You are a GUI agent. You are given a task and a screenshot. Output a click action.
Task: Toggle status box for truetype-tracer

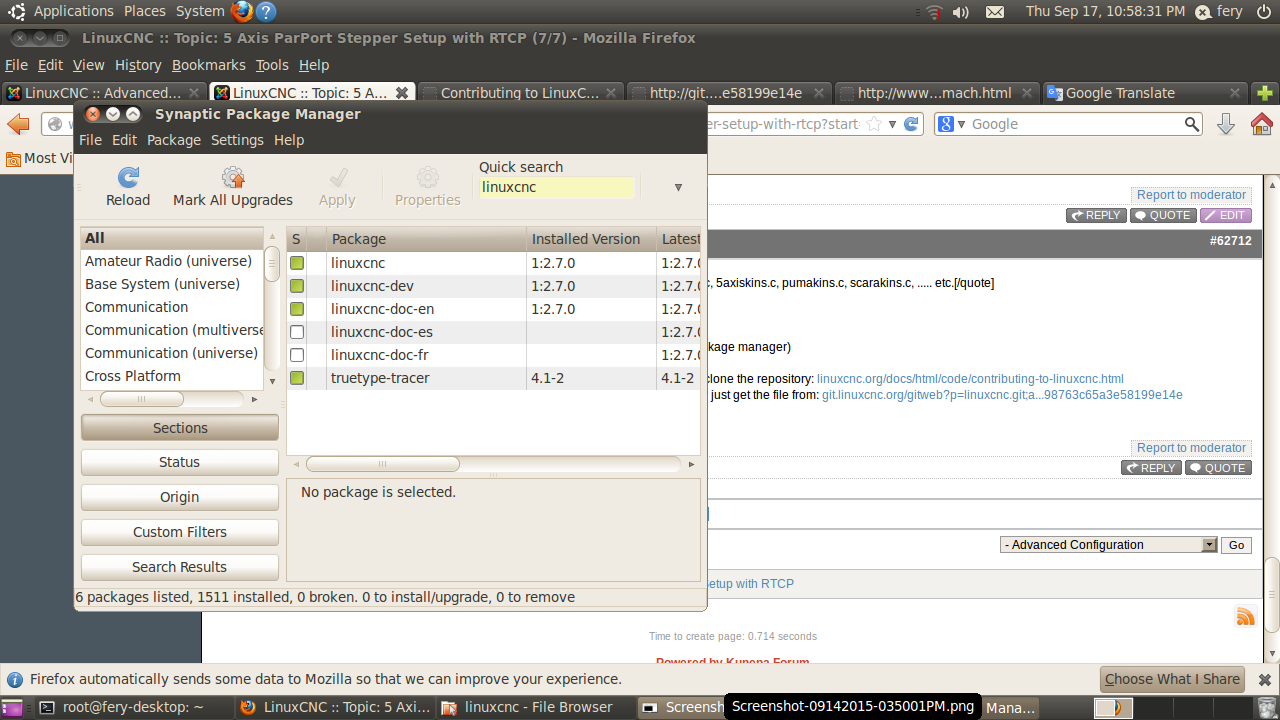(297, 378)
